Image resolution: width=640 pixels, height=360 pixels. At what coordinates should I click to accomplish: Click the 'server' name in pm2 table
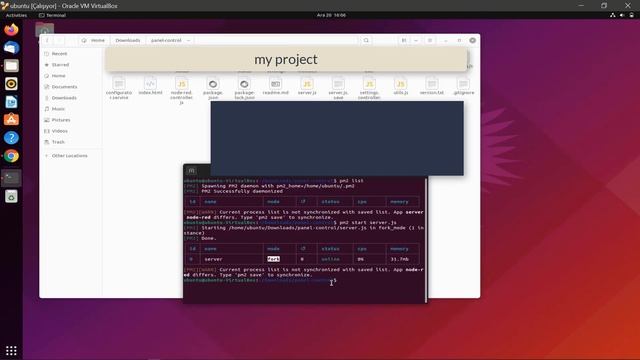click(x=213, y=259)
